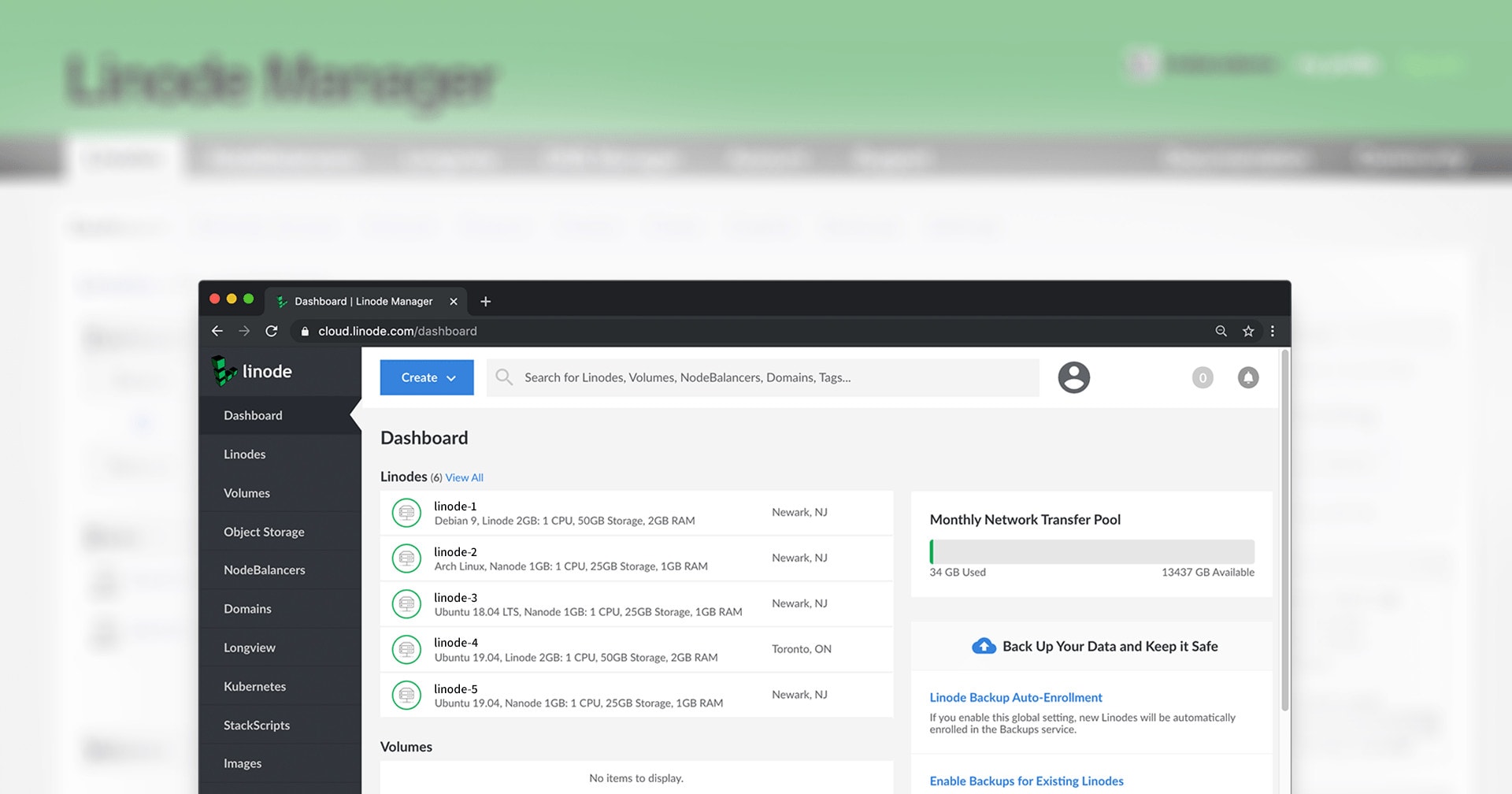This screenshot has width=1512, height=794.
Task: Click the linode-1 status icon
Action: tap(406, 513)
